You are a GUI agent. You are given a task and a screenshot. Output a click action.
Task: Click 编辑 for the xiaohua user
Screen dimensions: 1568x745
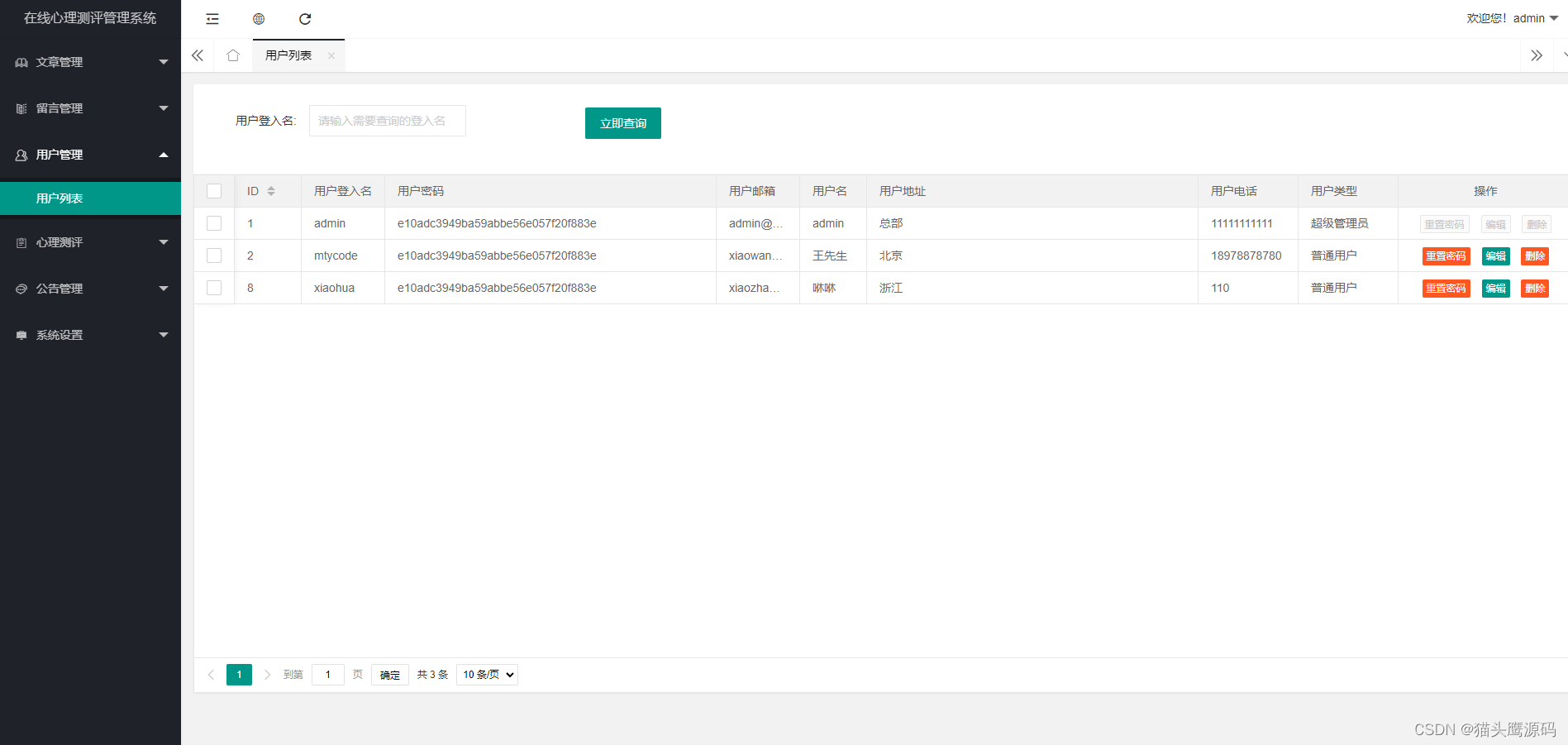1495,289
